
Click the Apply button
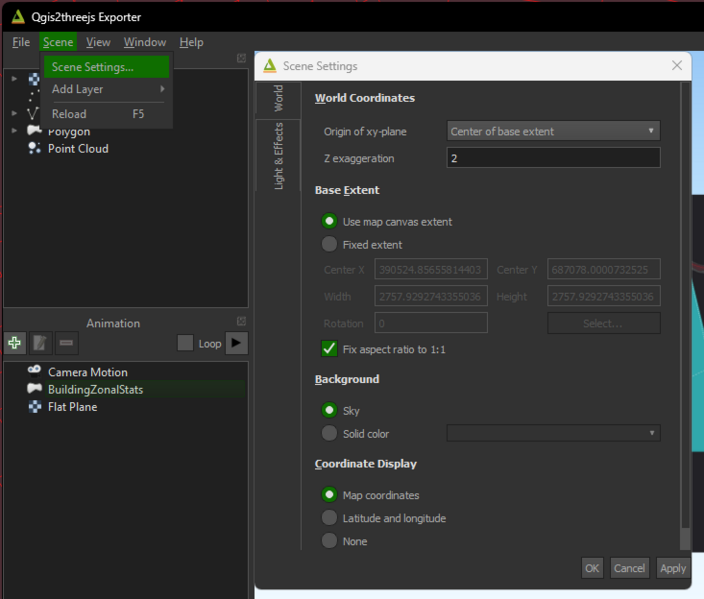pos(673,568)
